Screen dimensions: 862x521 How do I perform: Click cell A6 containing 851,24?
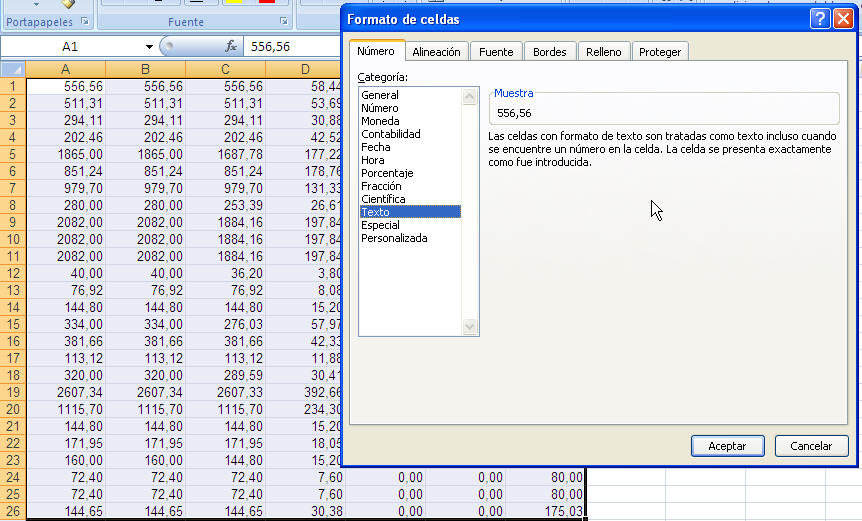click(x=65, y=171)
